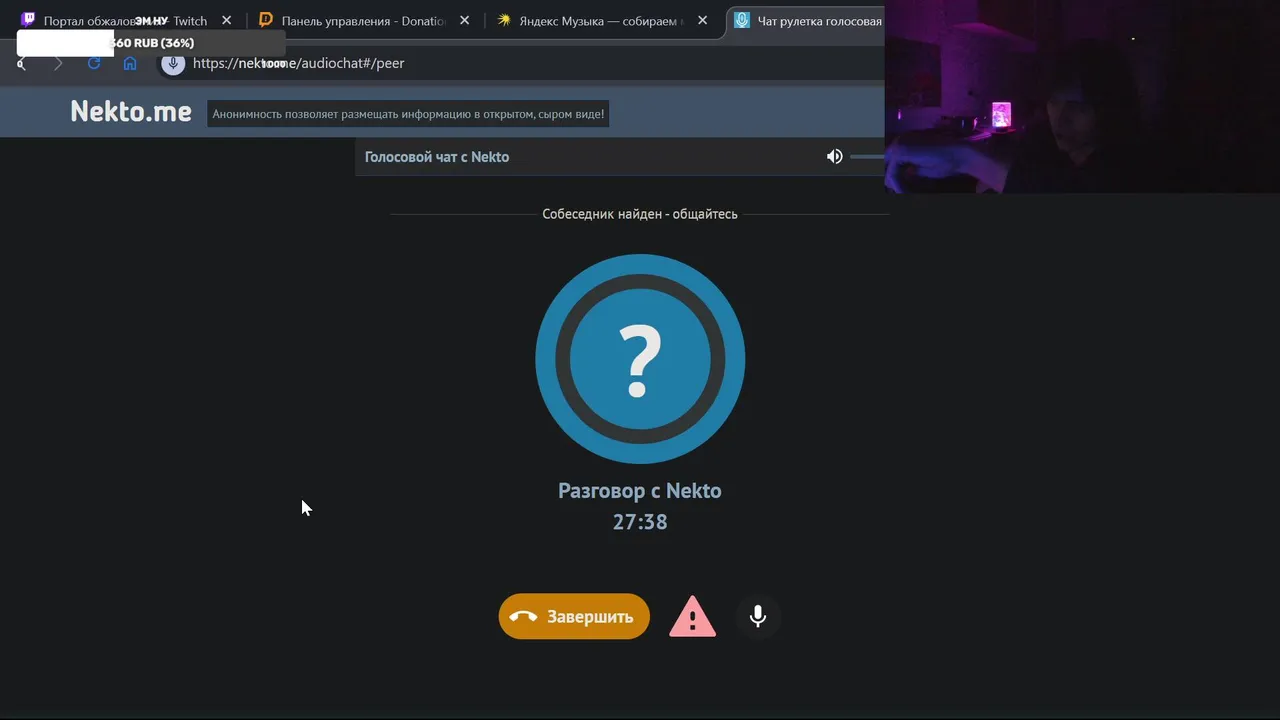The height and width of the screenshot is (720, 1280).
Task: Click the nekto.me address bar URL
Action: pyautogui.click(x=298, y=63)
